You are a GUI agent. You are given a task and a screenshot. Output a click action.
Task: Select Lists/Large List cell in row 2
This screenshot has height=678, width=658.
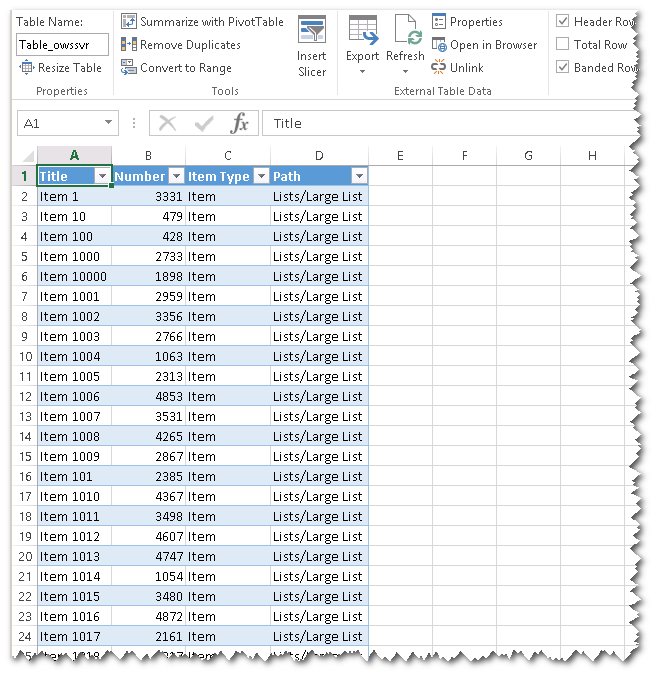(319, 196)
